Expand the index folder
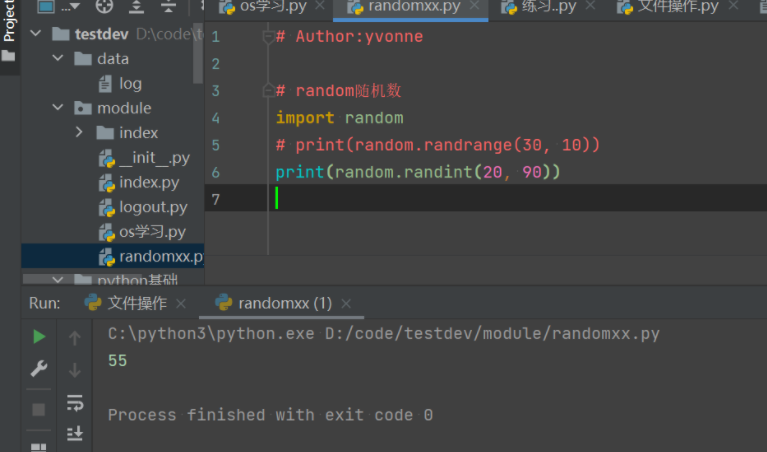Viewport: 767px width, 452px height. click(79, 133)
